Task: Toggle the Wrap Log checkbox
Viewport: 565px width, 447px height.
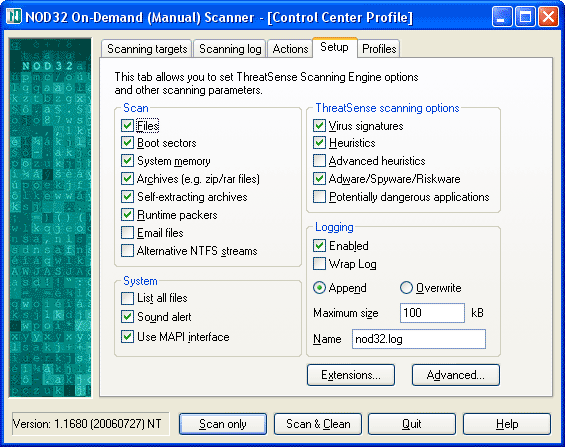Action: click(319, 264)
